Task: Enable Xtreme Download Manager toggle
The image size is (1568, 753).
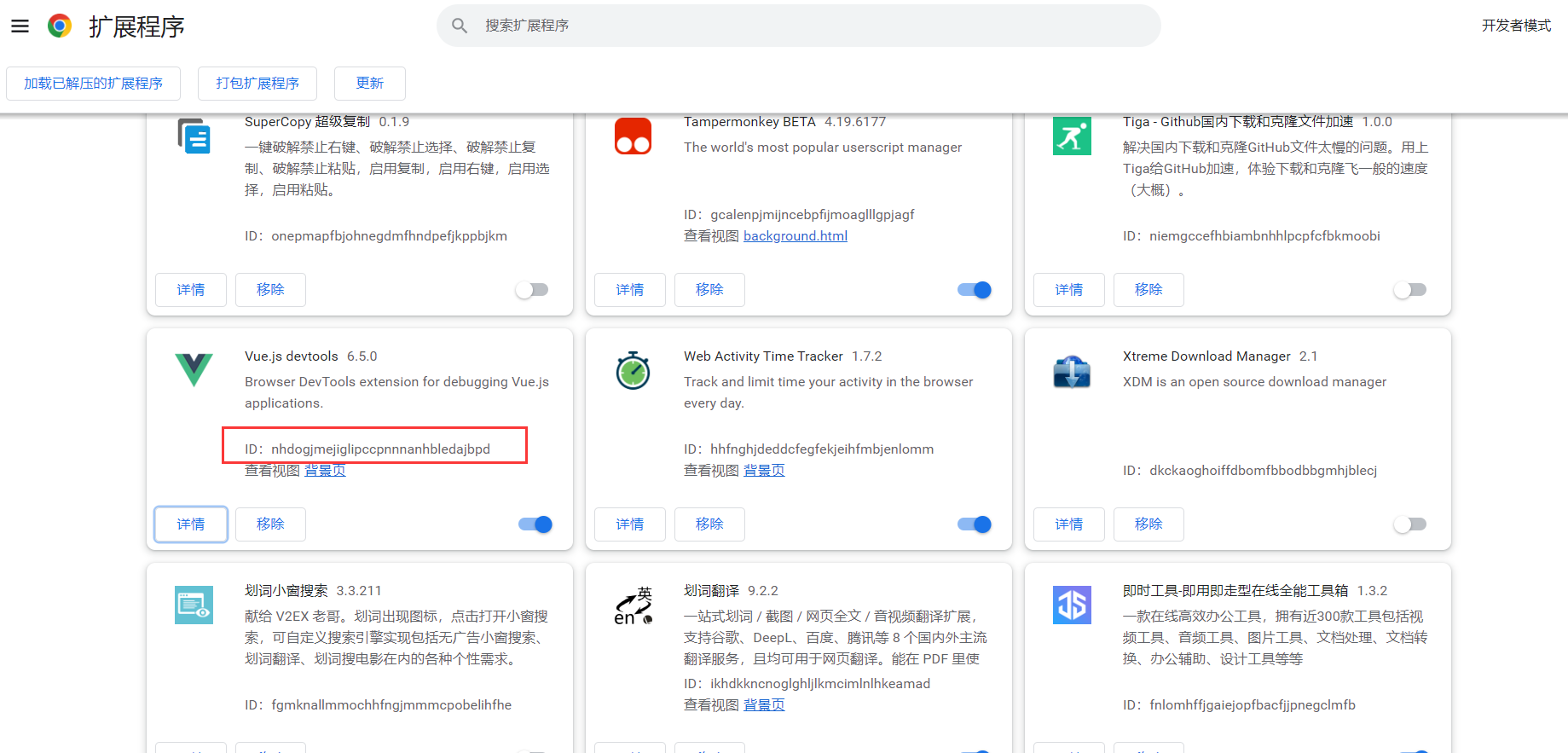Action: tap(1410, 524)
